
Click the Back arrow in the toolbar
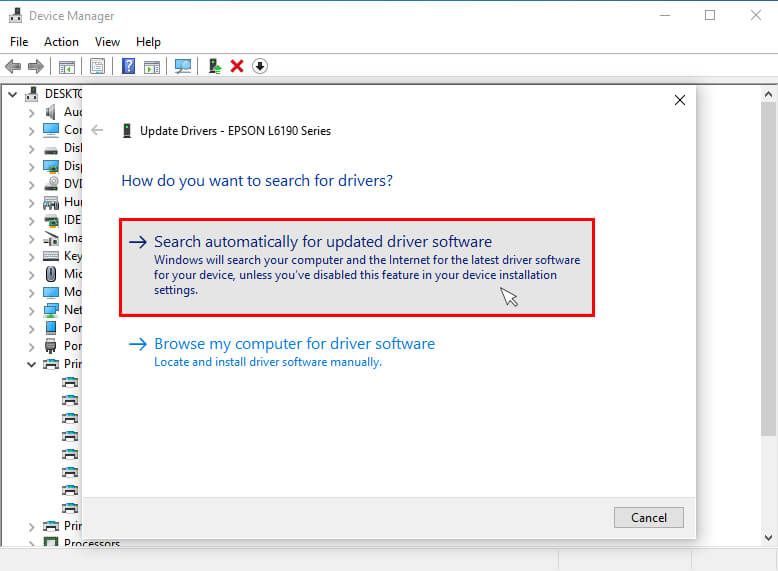[13, 66]
